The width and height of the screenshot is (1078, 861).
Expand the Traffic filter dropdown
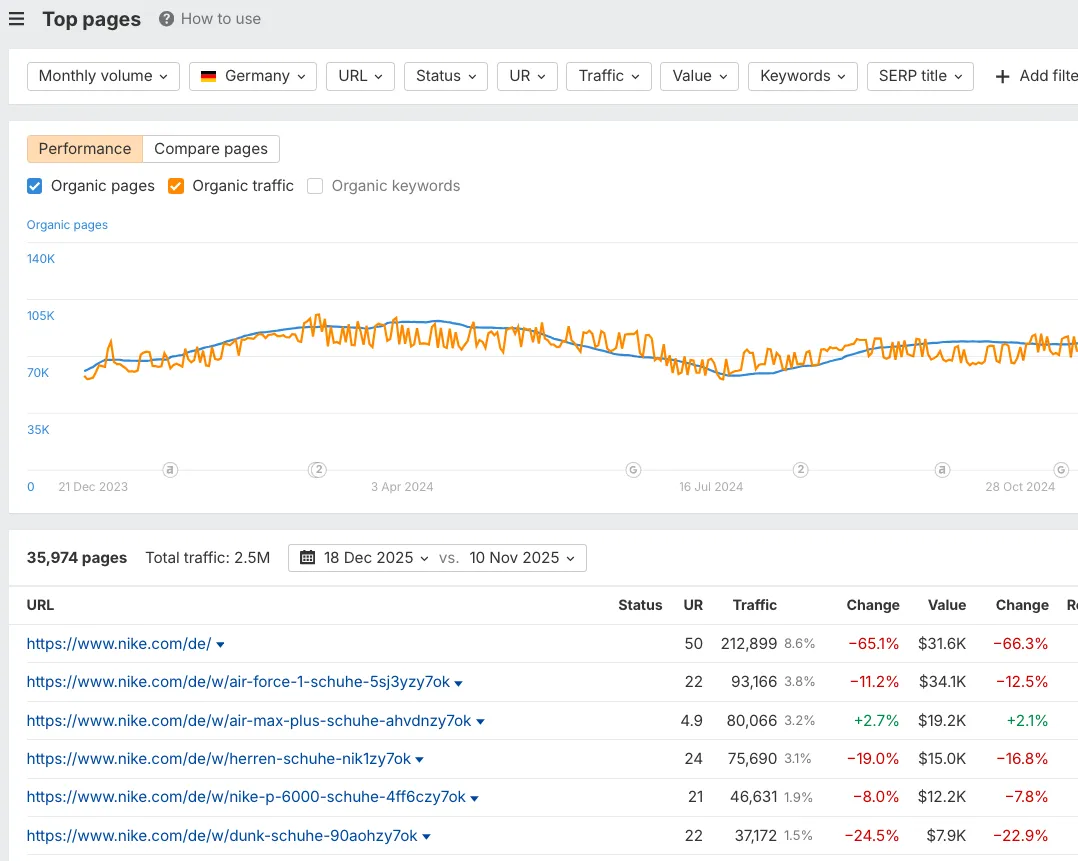[x=608, y=76]
